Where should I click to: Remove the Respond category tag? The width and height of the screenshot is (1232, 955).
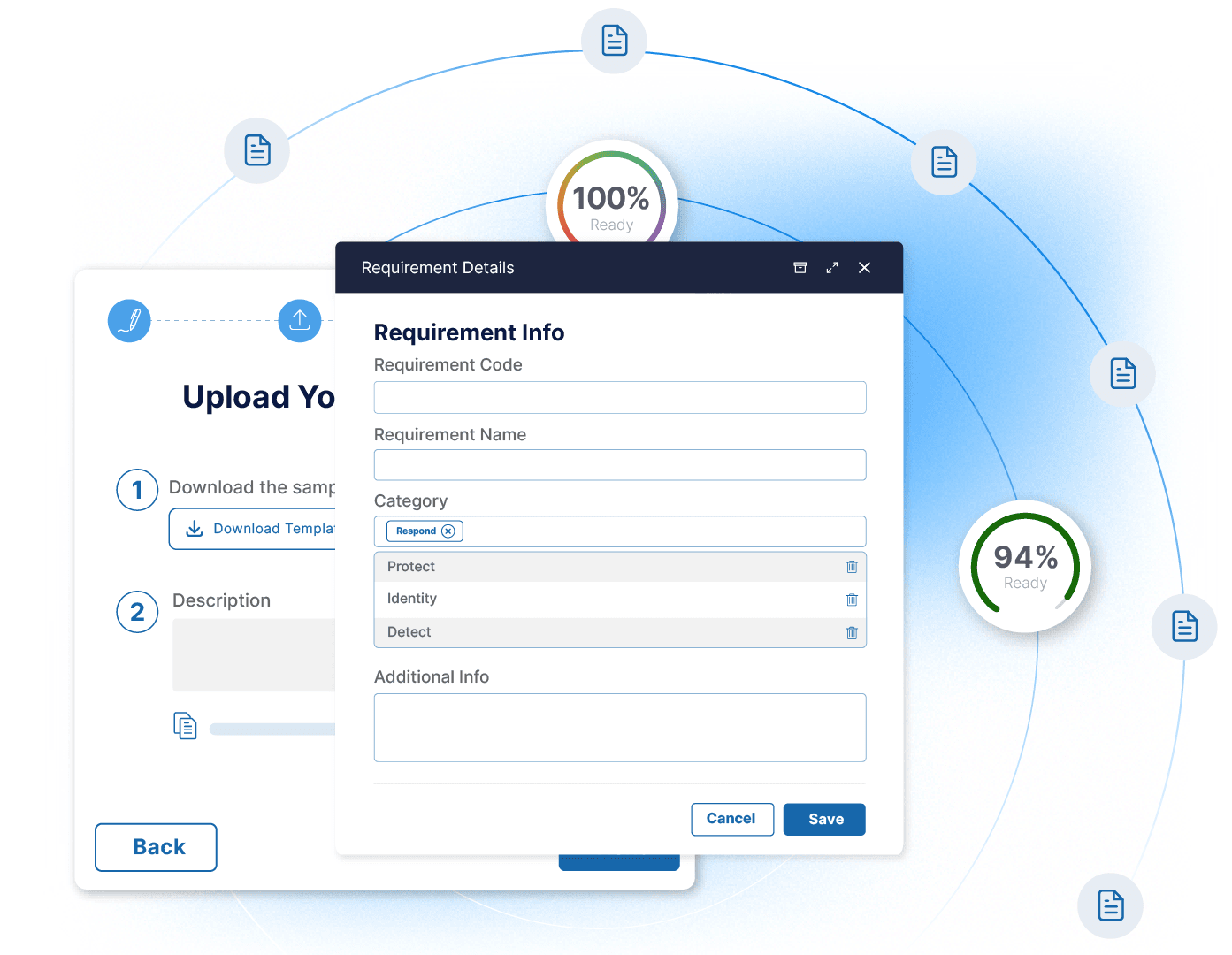point(448,531)
